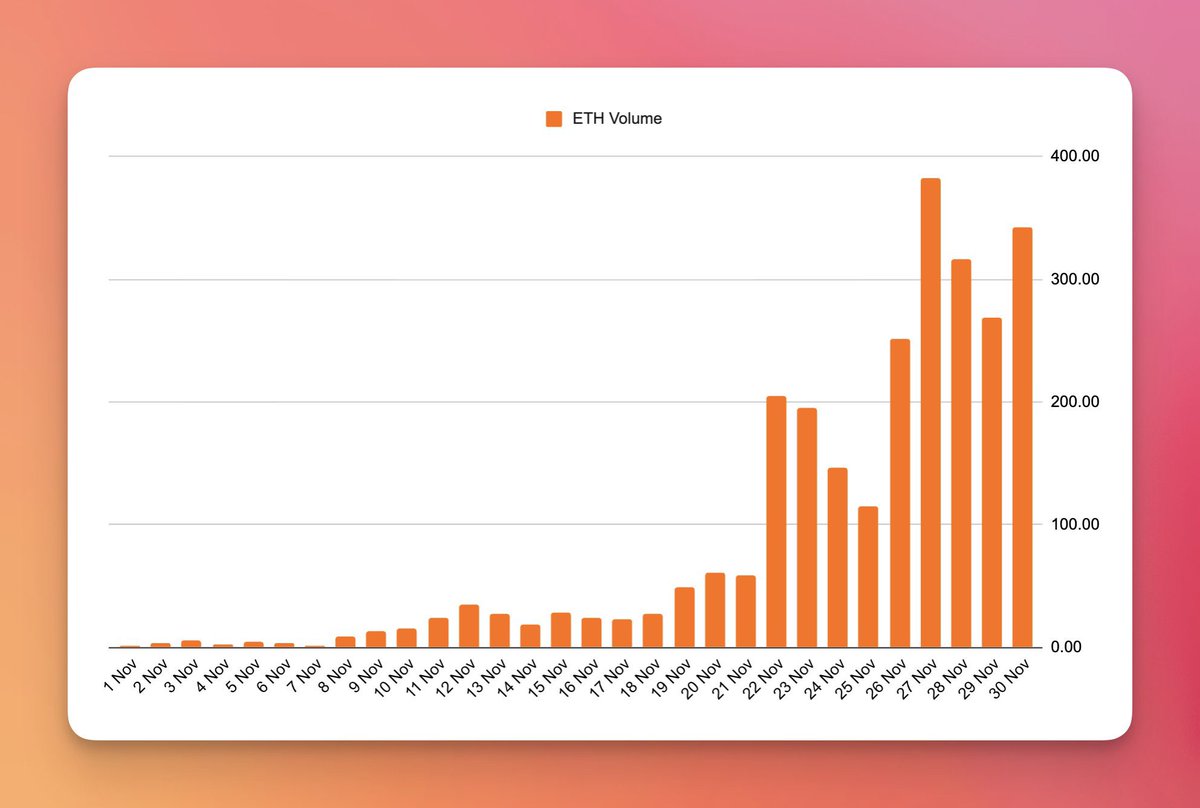Screen dimensions: 1200x808
Task: Select the bar for 25 Nov
Action: coord(868,577)
